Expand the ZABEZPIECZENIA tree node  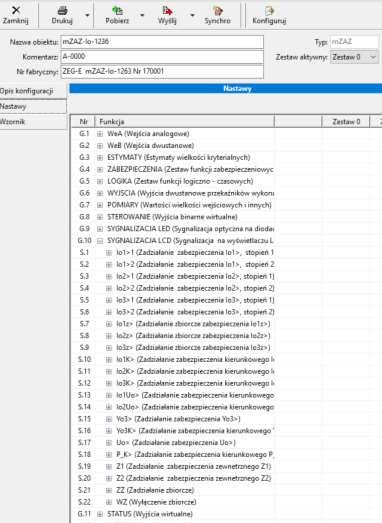[100, 170]
